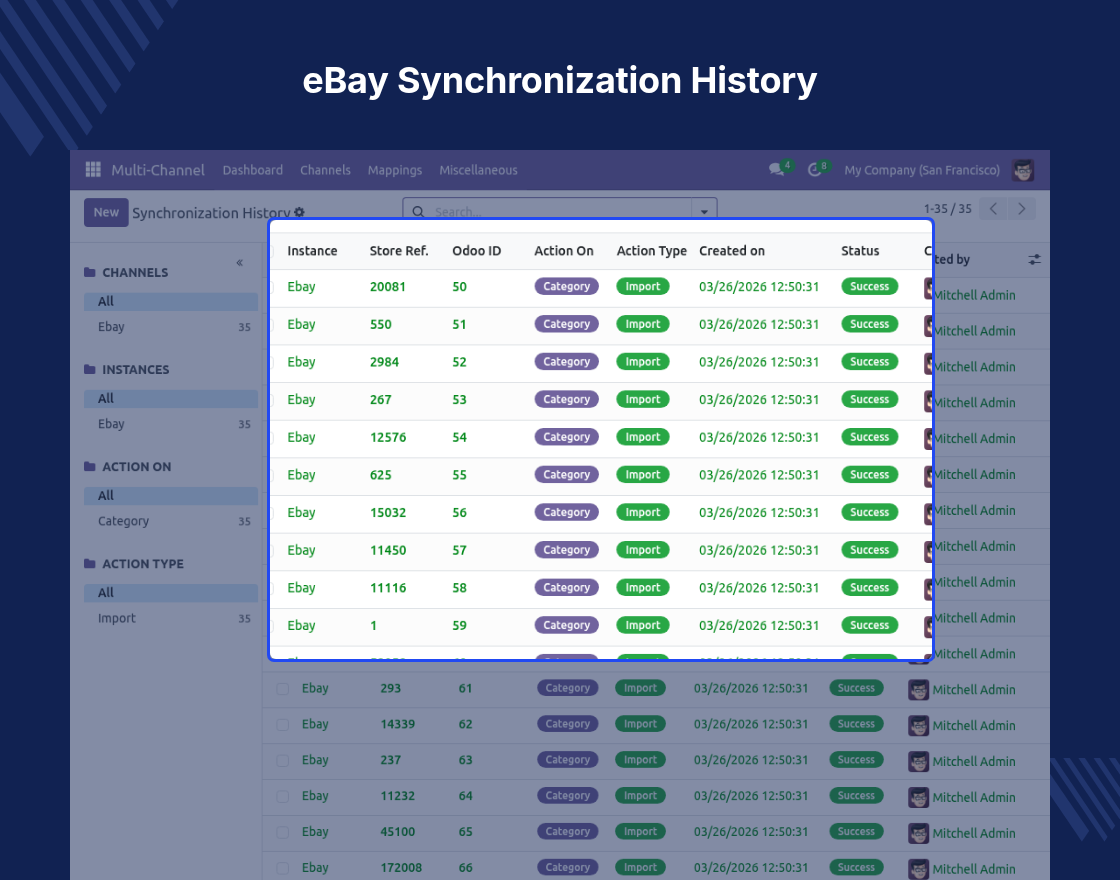
Task: Click the gear icon beside Synchronization History
Action: (x=299, y=212)
